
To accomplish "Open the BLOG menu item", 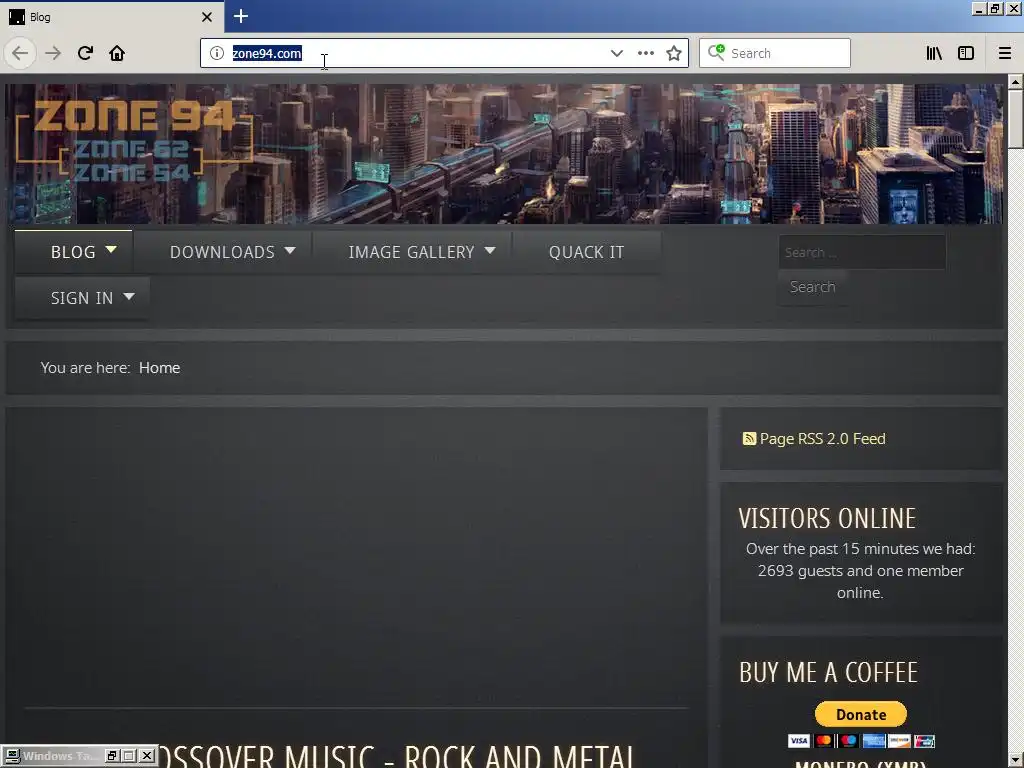I will 73,252.
